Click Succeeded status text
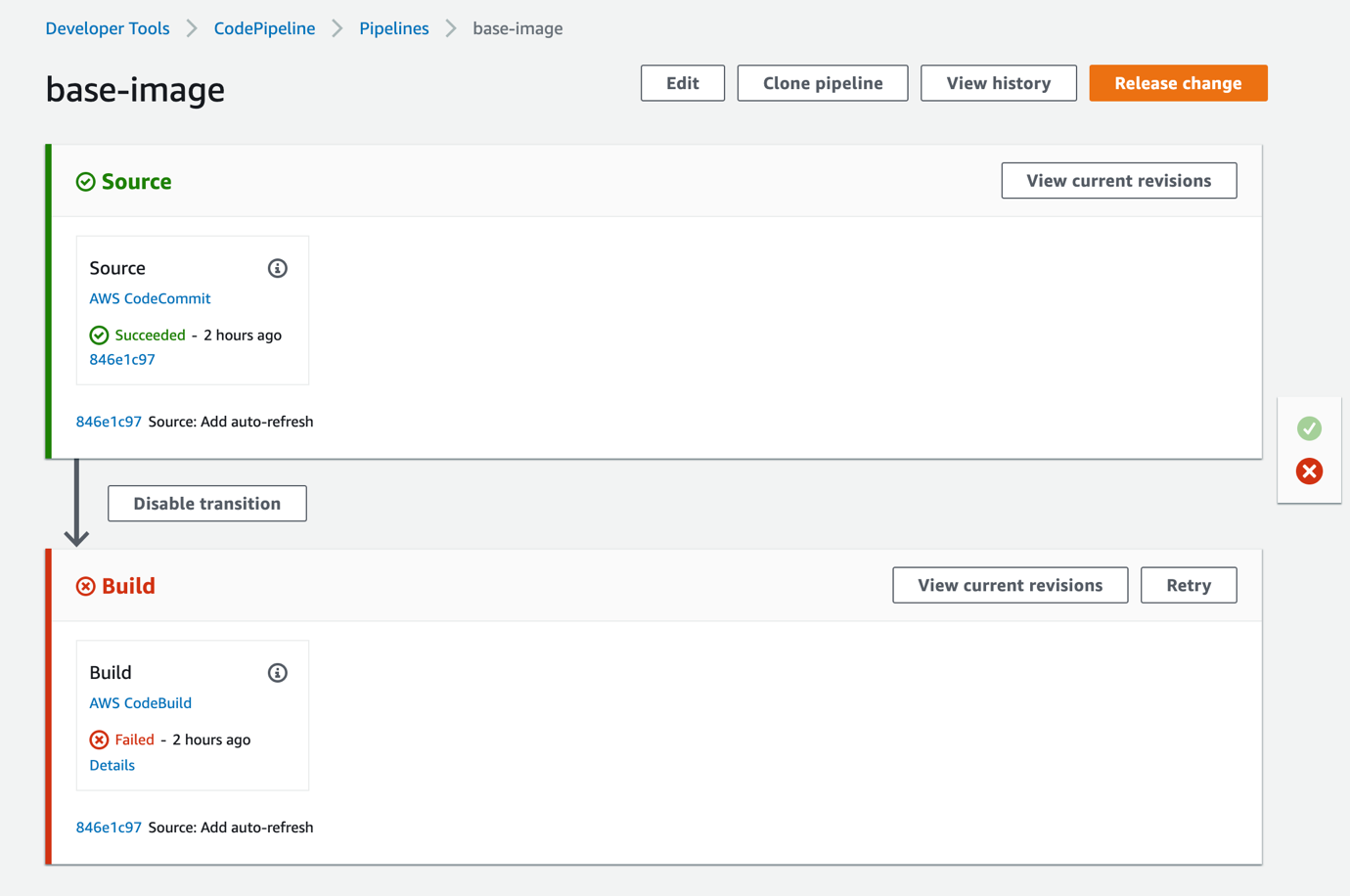The image size is (1350, 896). click(x=150, y=336)
